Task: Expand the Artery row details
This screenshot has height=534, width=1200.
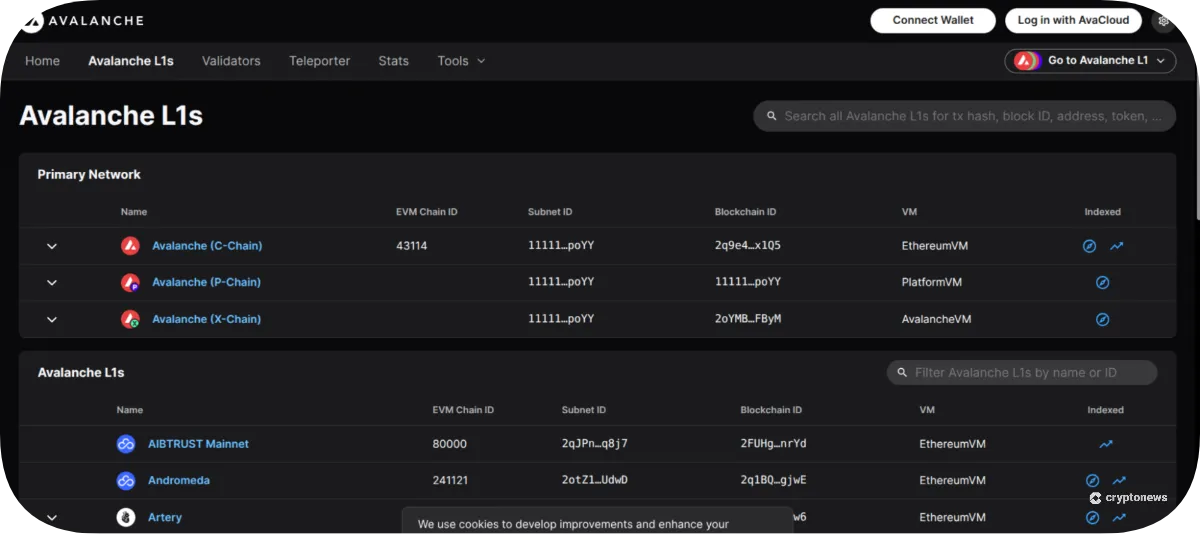Action: pos(52,518)
